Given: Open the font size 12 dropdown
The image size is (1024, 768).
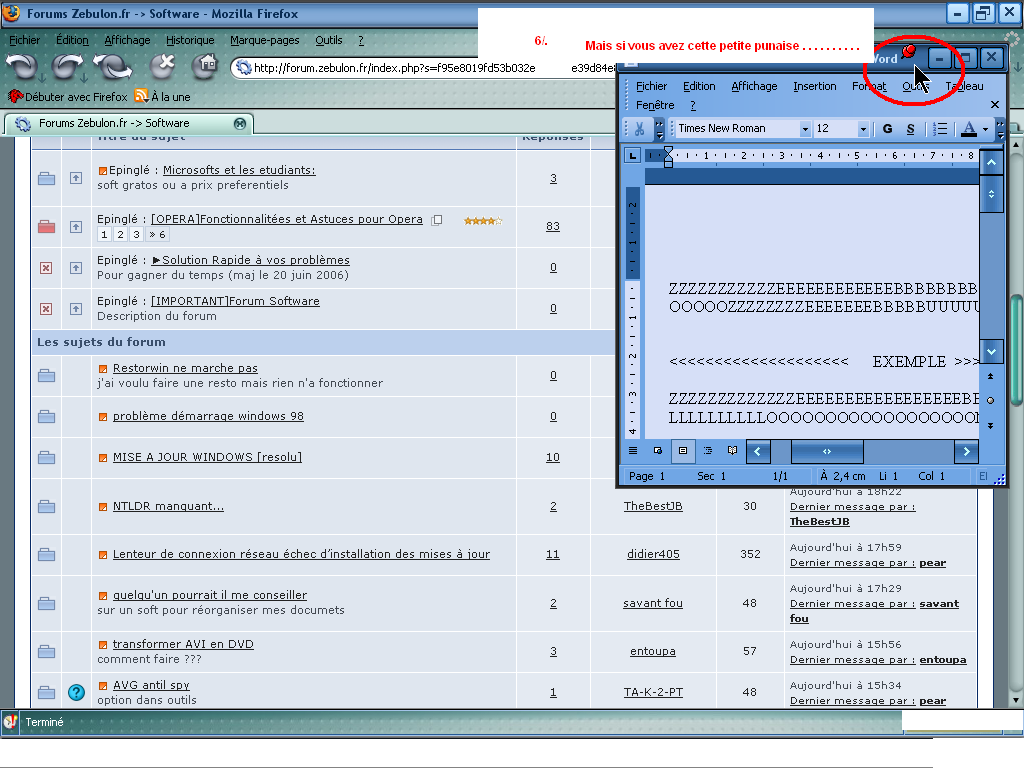Looking at the screenshot, I should pos(863,129).
